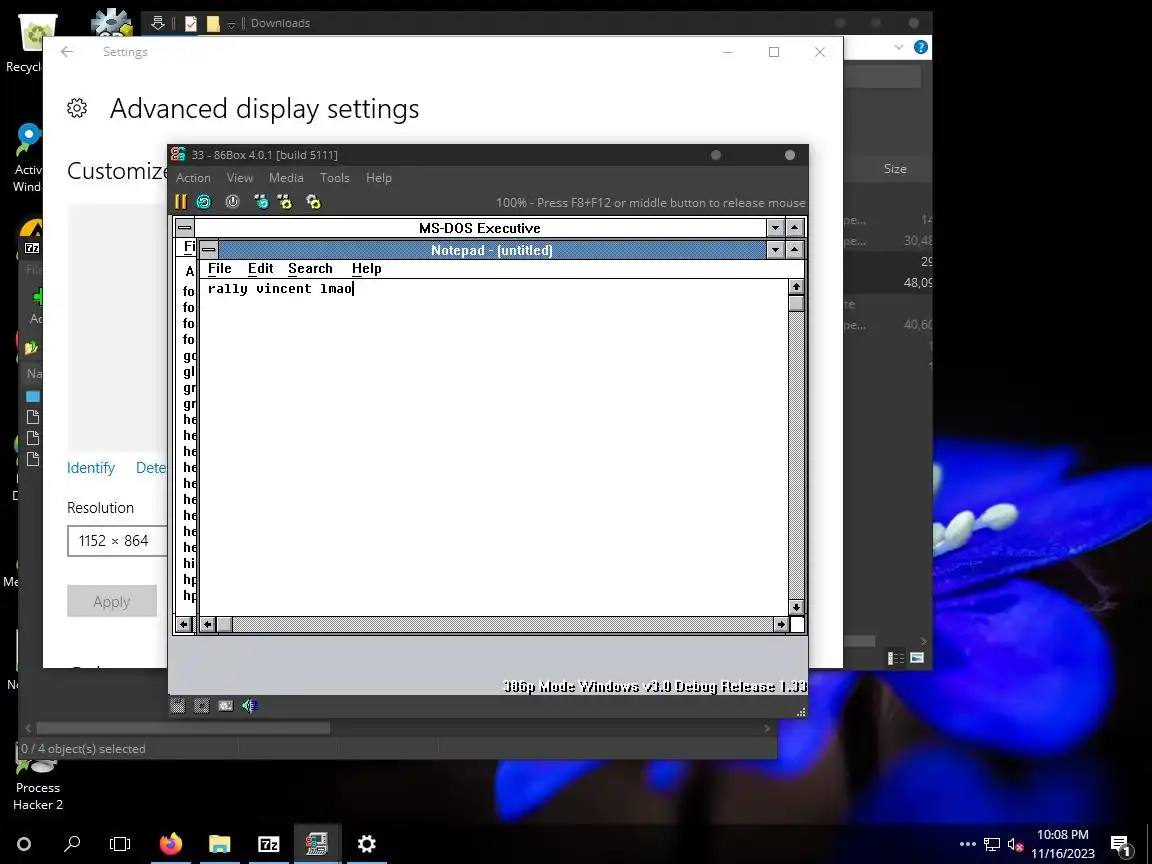The image size is (1152, 864).
Task: Click text "rally vincent lmao"
Action: [280, 289]
